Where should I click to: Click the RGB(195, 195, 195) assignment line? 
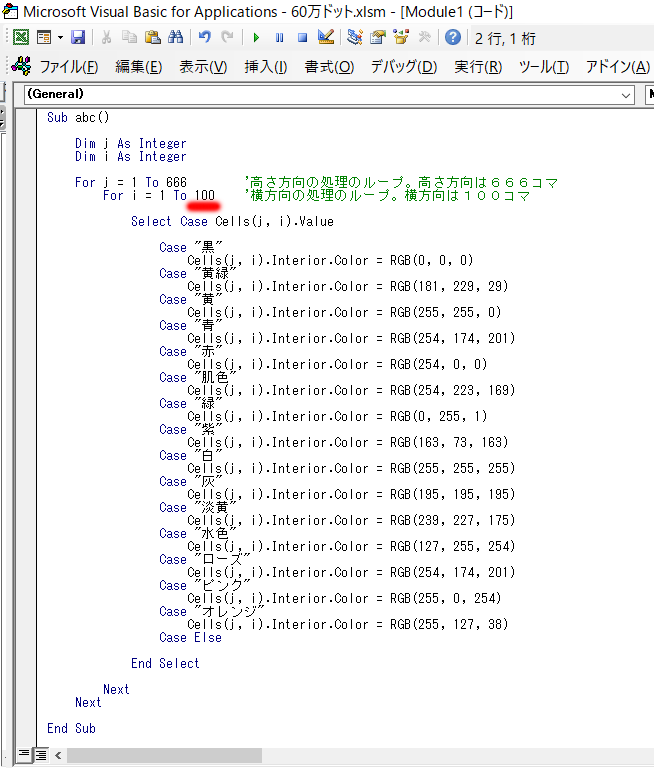(x=351, y=494)
